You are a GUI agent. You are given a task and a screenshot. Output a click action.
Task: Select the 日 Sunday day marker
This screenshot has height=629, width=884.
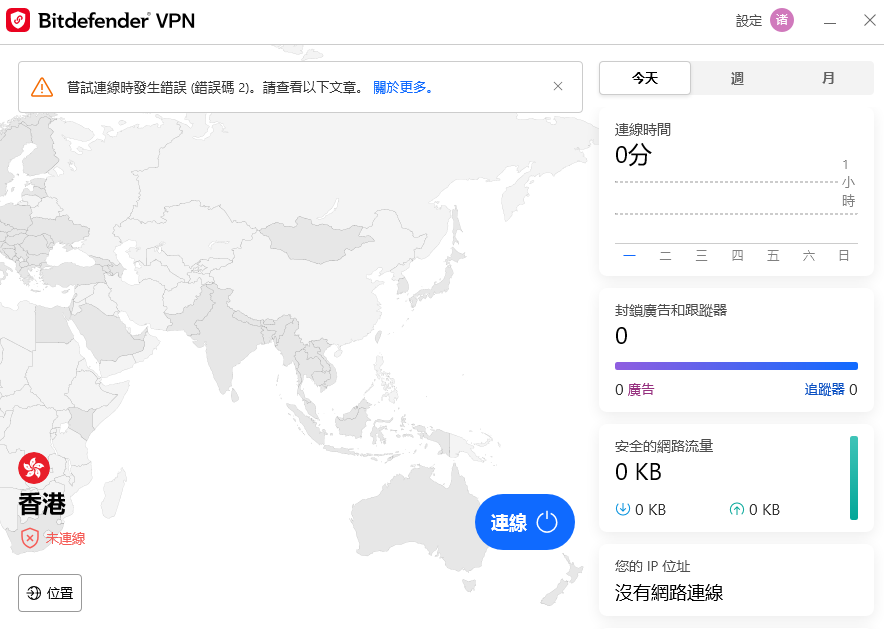coord(844,256)
